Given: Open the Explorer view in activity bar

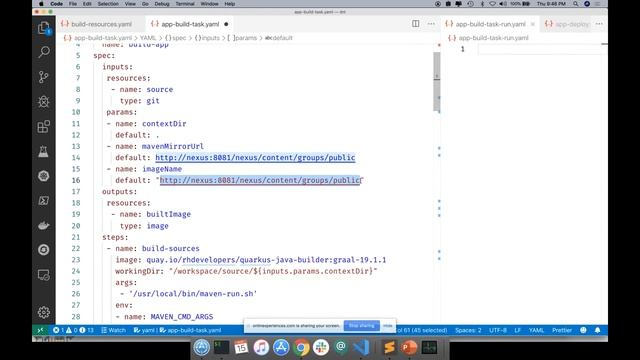Looking at the screenshot, I should pos(44,28).
